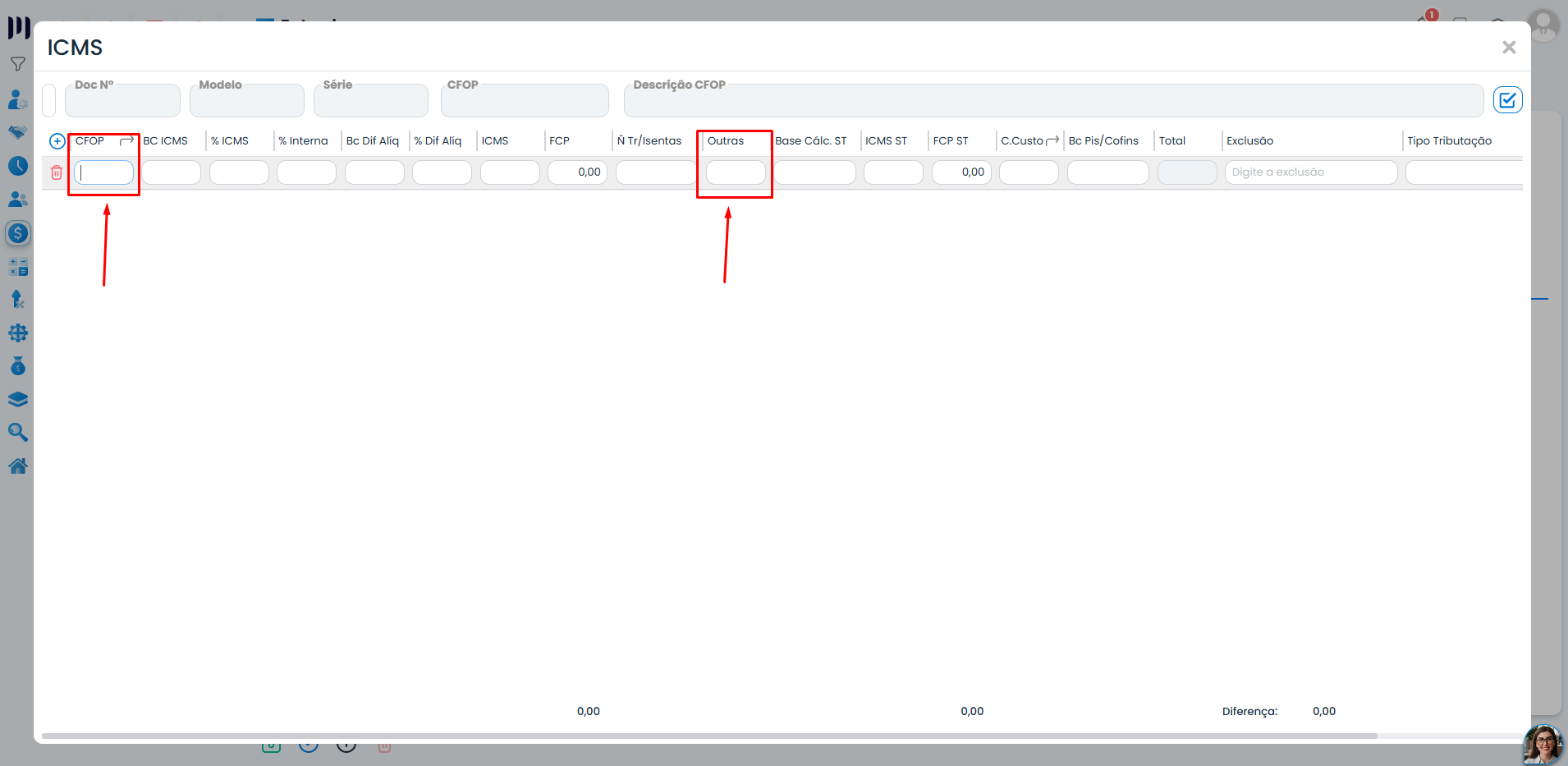
Task: Go to the home icon in sidebar
Action: [18, 466]
